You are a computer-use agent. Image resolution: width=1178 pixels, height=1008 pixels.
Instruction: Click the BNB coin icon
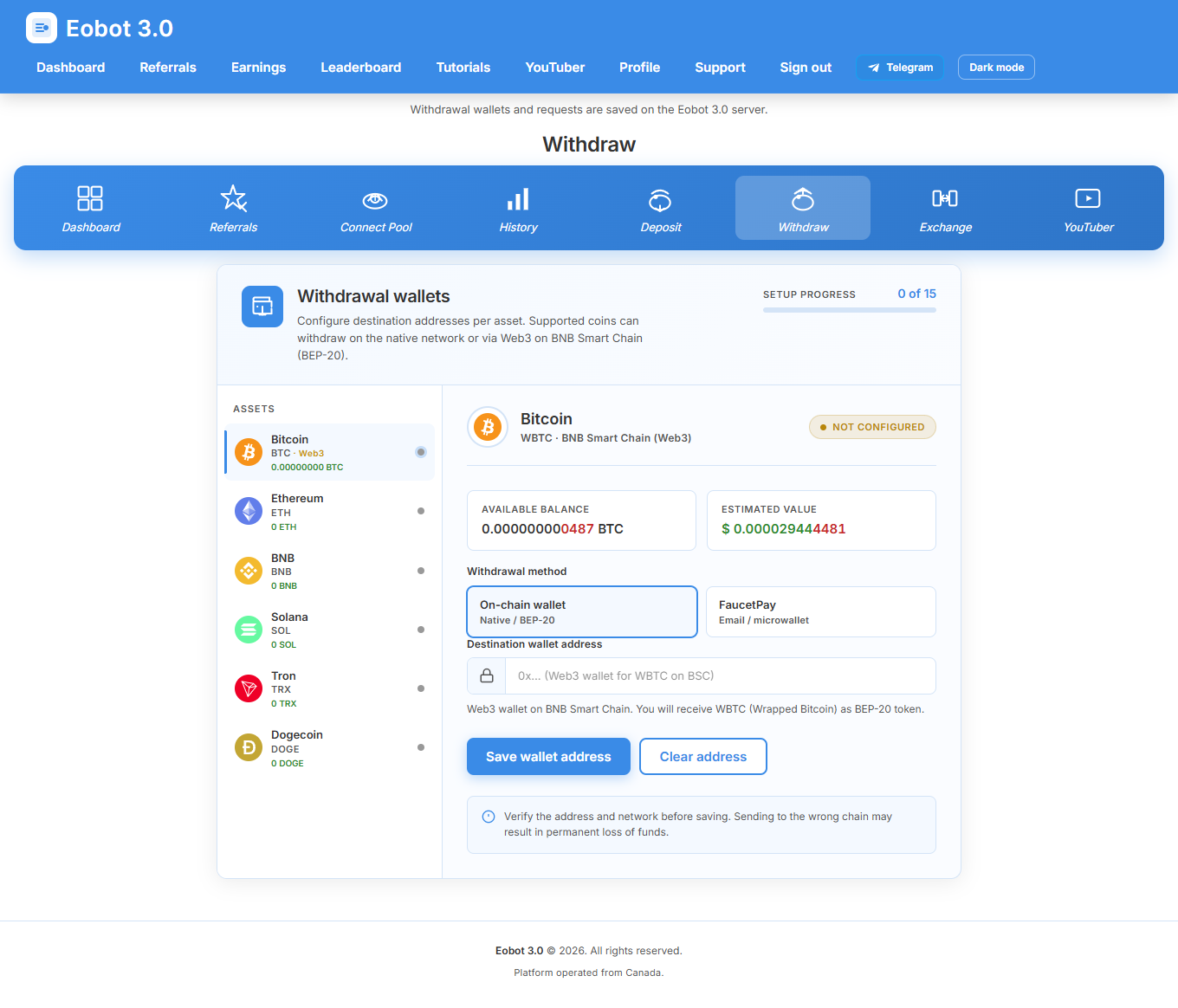pyautogui.click(x=249, y=571)
